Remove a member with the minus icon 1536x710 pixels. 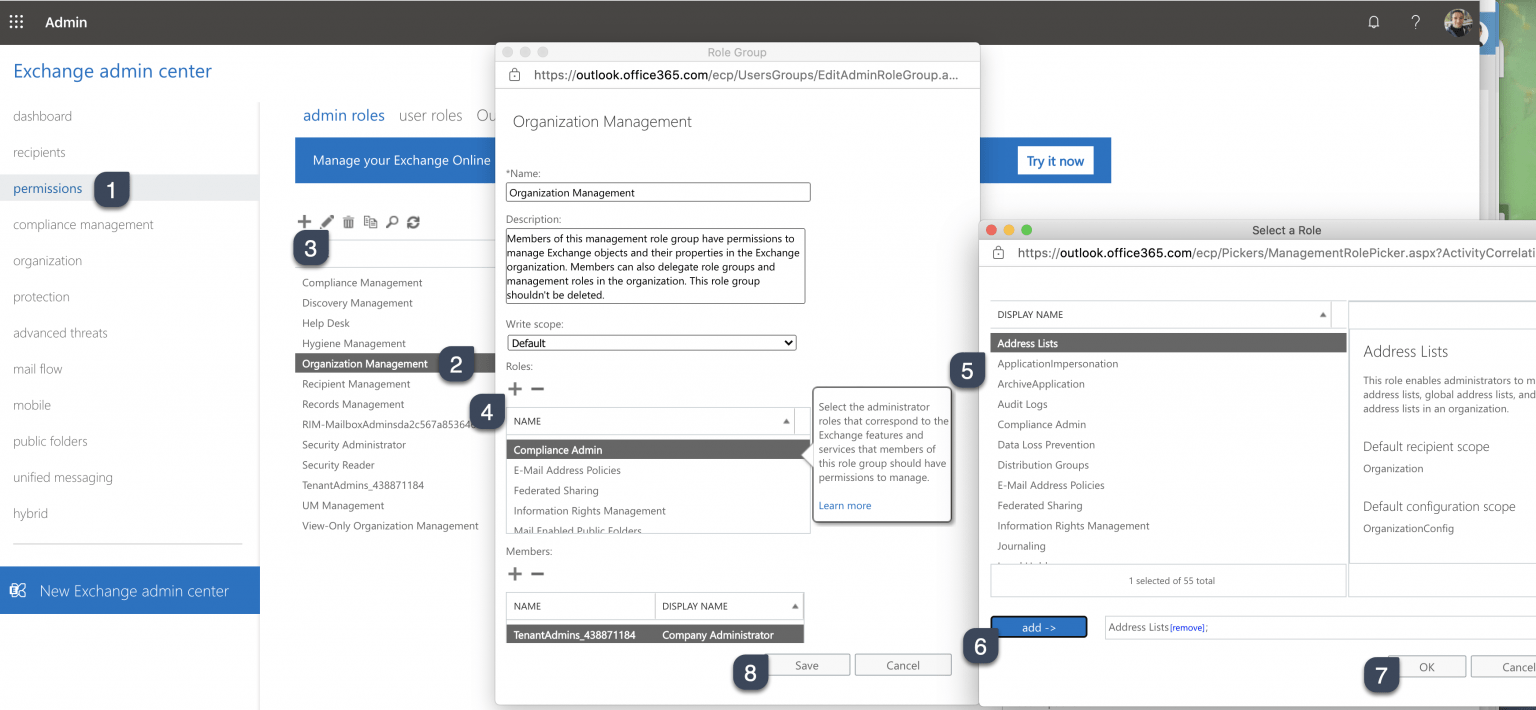point(537,573)
